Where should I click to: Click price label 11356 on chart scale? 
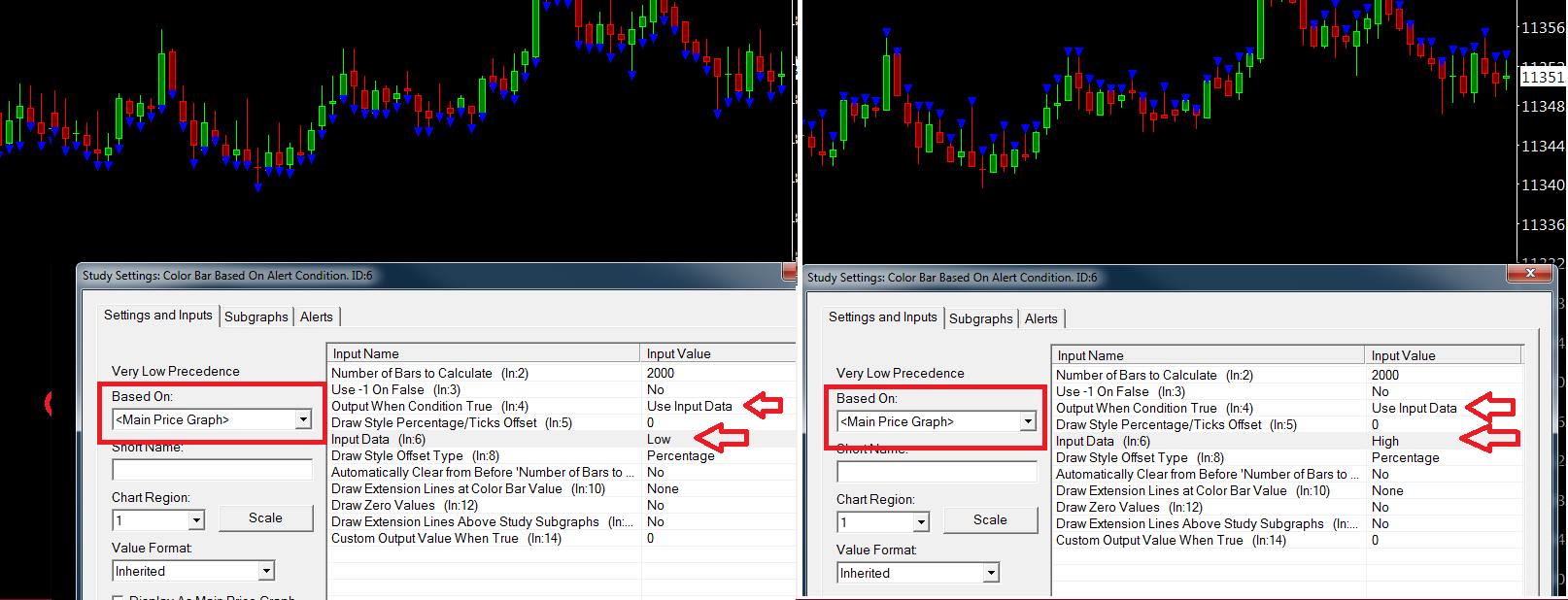1542,27
